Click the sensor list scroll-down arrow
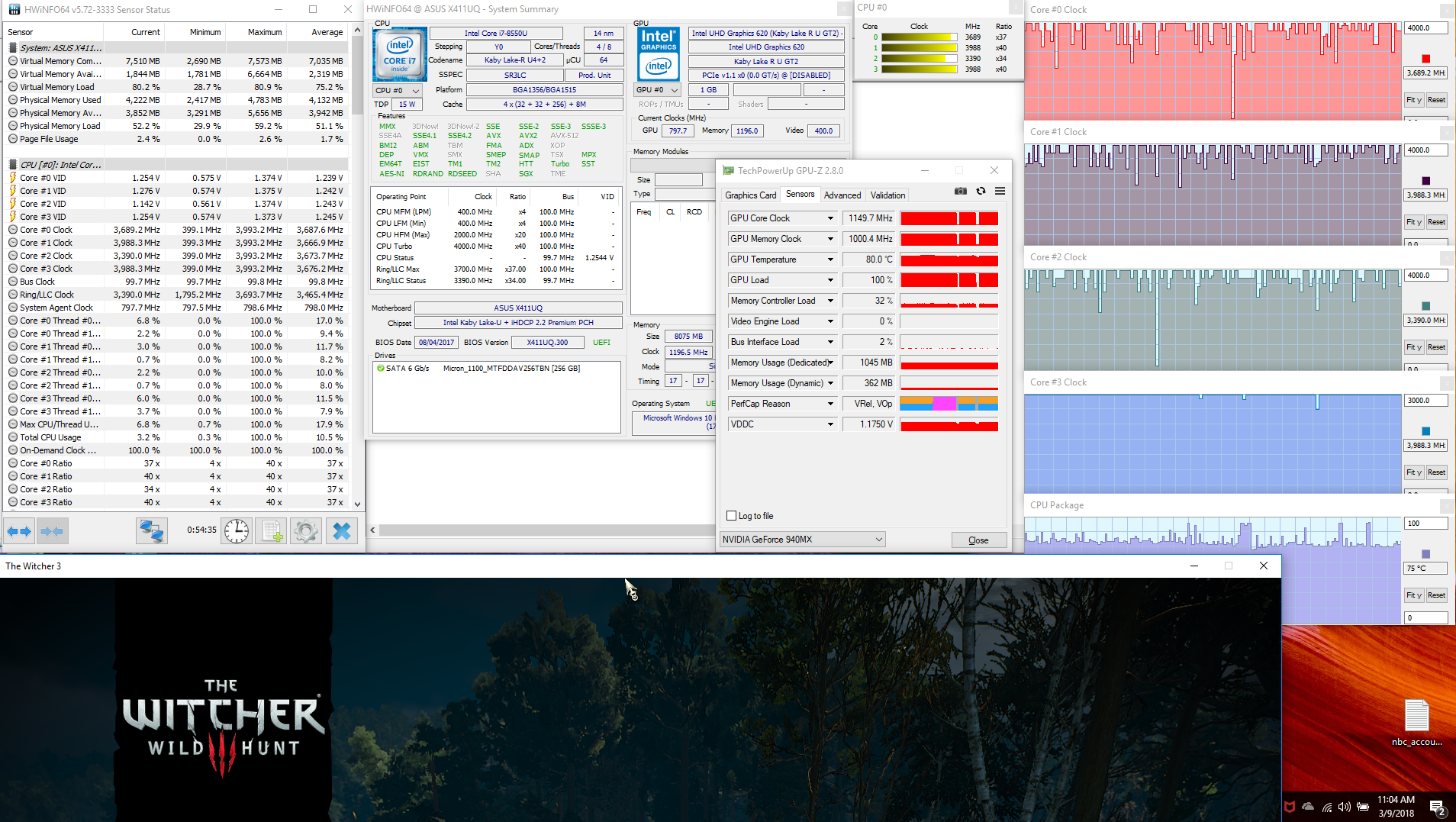This screenshot has width=1456, height=822. click(357, 504)
